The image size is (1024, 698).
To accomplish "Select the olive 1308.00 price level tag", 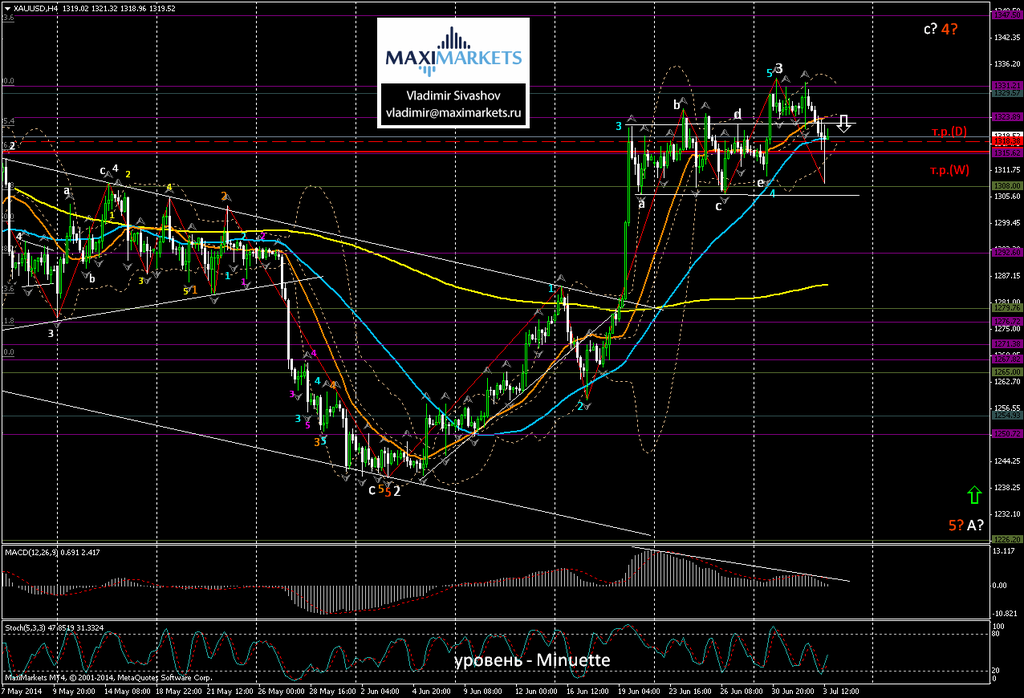I will 1005,186.
